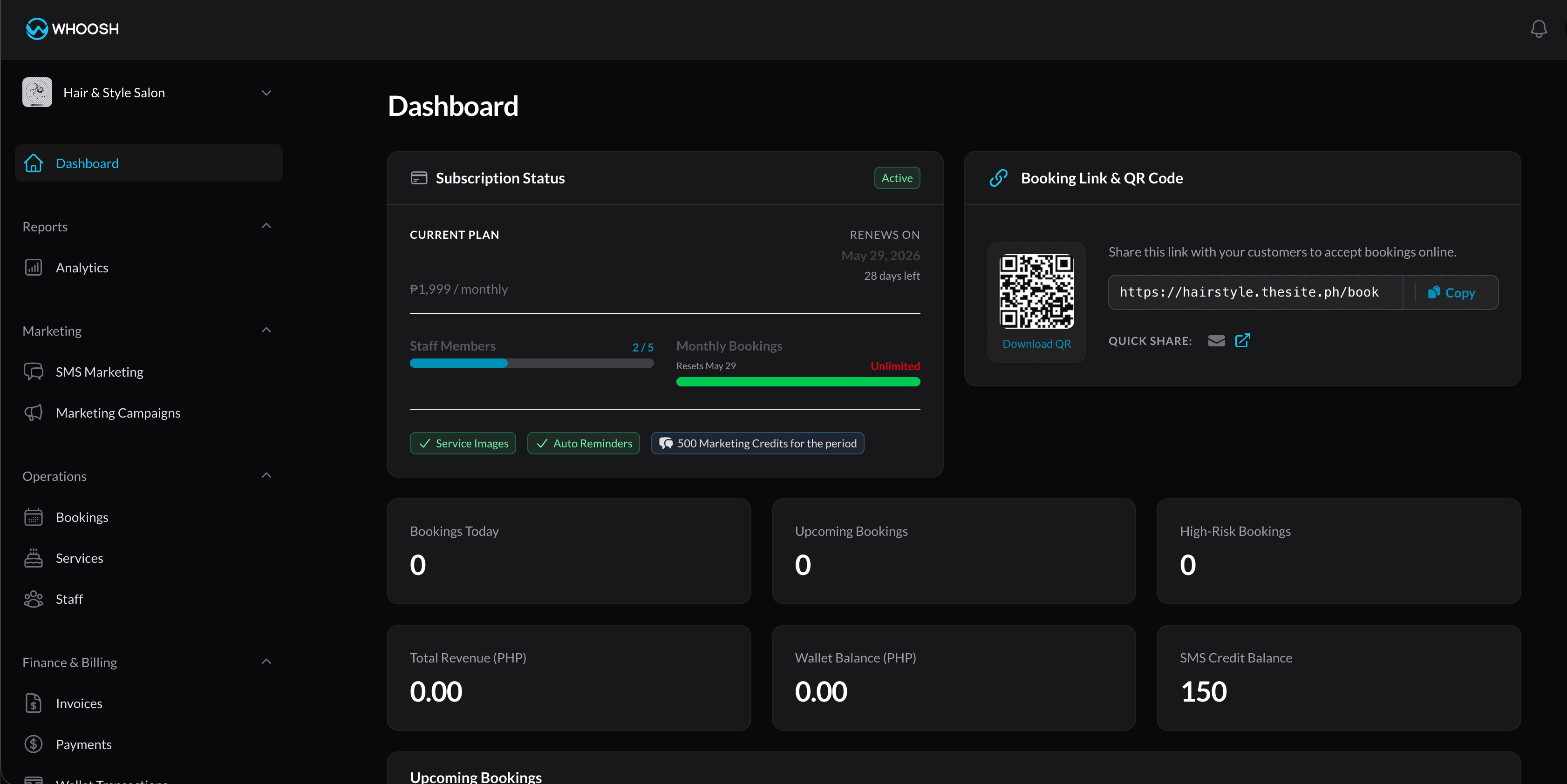Click the Total Revenue (PHP) card

(569, 678)
